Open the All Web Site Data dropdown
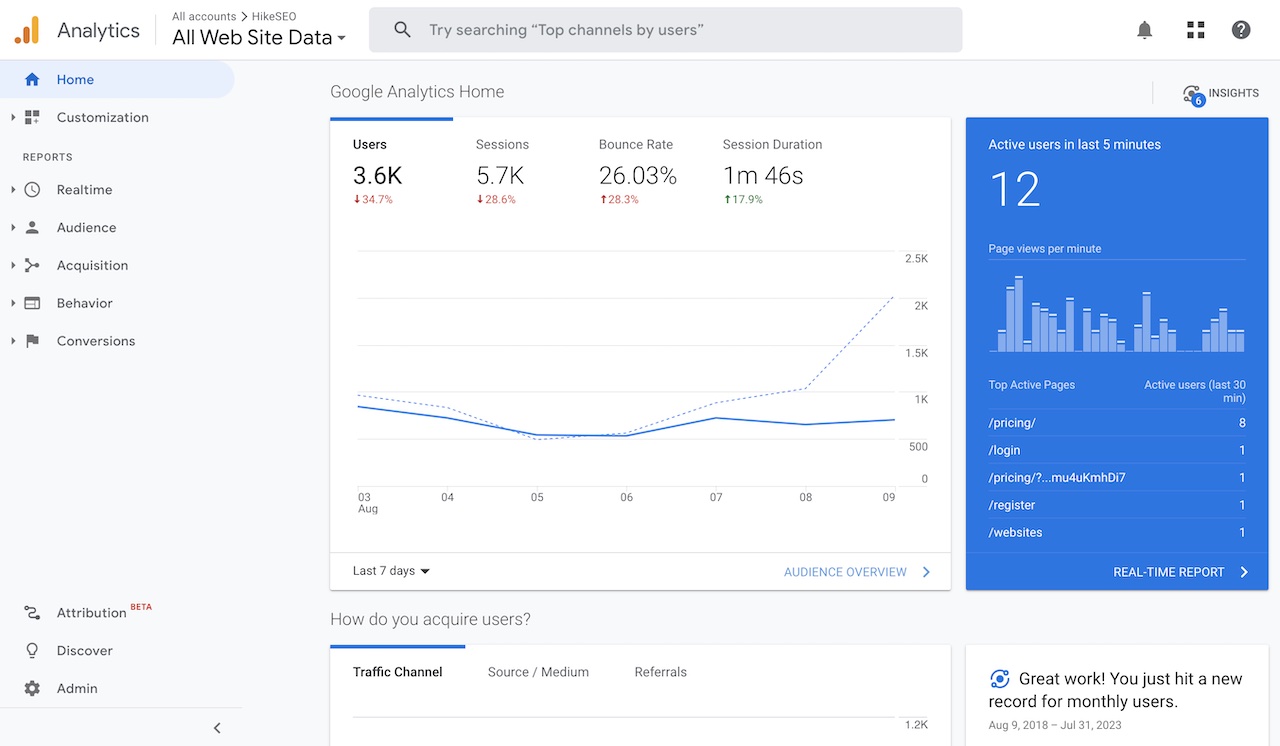The height and width of the screenshot is (746, 1280). 259,38
